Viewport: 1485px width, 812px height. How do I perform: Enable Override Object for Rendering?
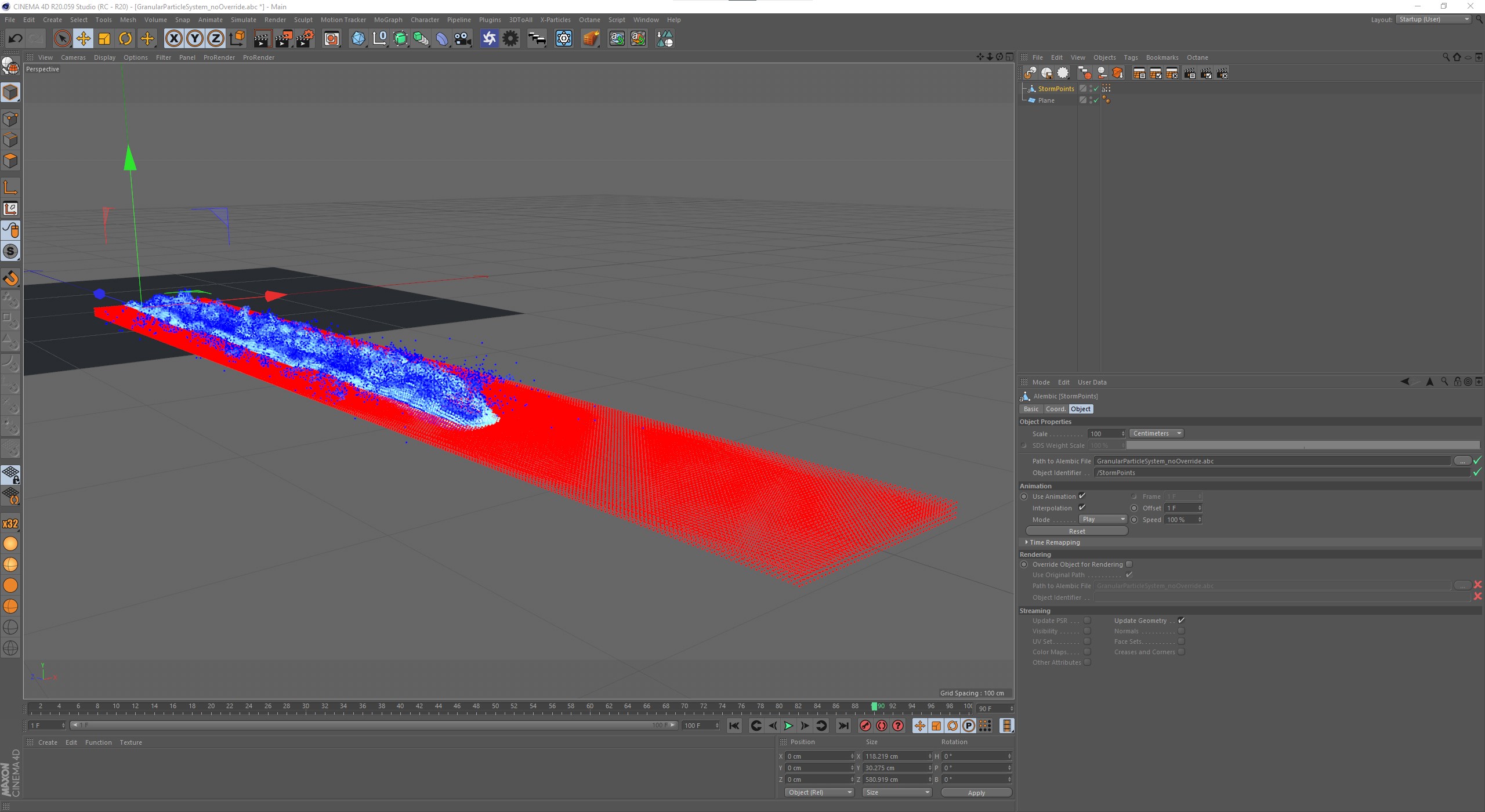(1129, 564)
